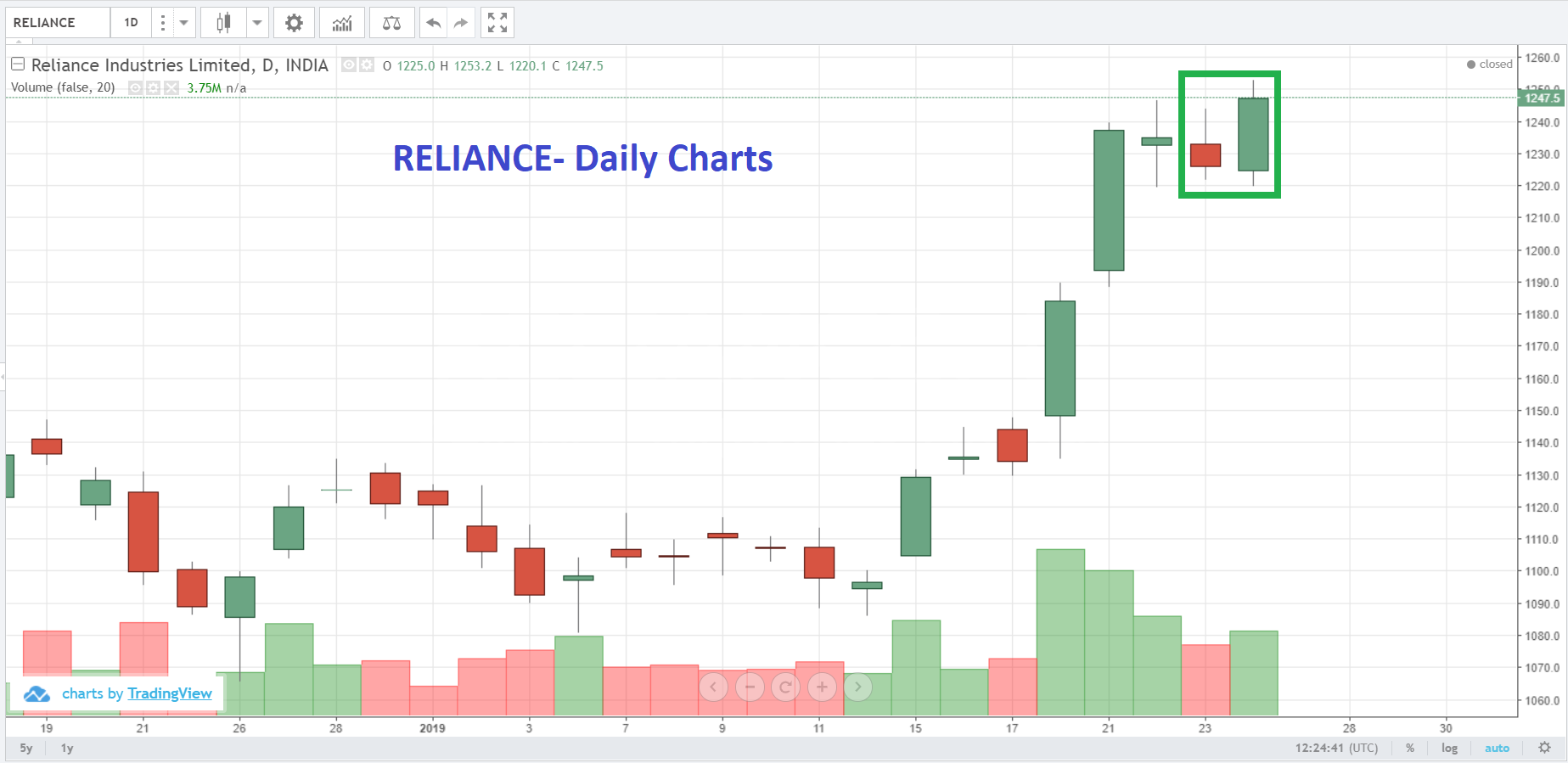Click the 1200.0 label on the price axis
This screenshot has height=763, width=1568.
(x=1542, y=250)
